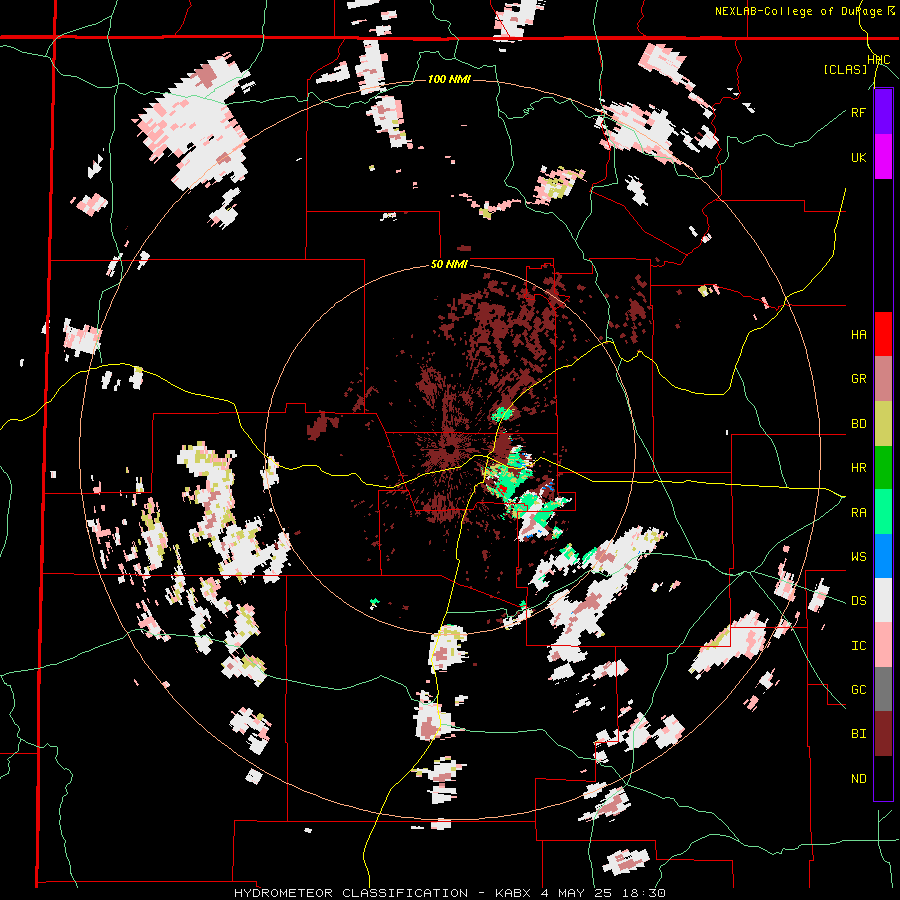Click the 100 NMI range ring label
900x900 pixels.
point(449,79)
